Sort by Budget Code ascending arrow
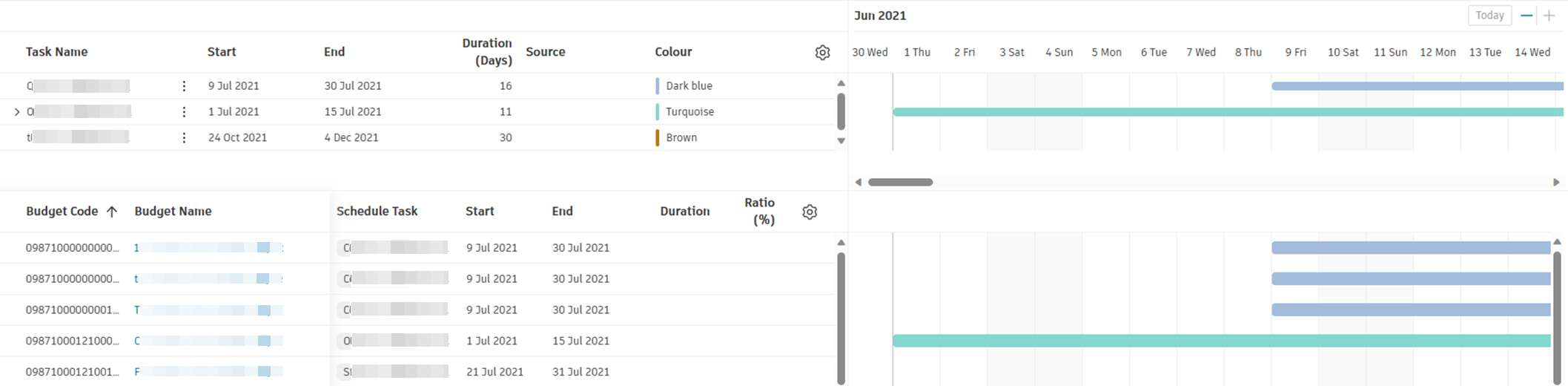This screenshot has height=386, width=1568. point(112,212)
